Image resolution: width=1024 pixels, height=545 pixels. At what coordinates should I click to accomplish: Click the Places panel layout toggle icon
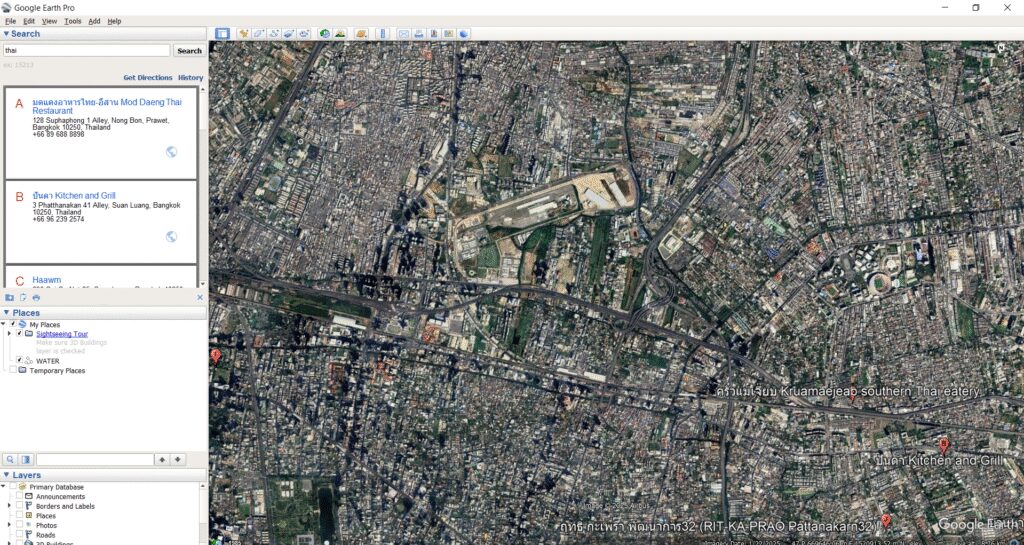pyautogui.click(x=26, y=459)
